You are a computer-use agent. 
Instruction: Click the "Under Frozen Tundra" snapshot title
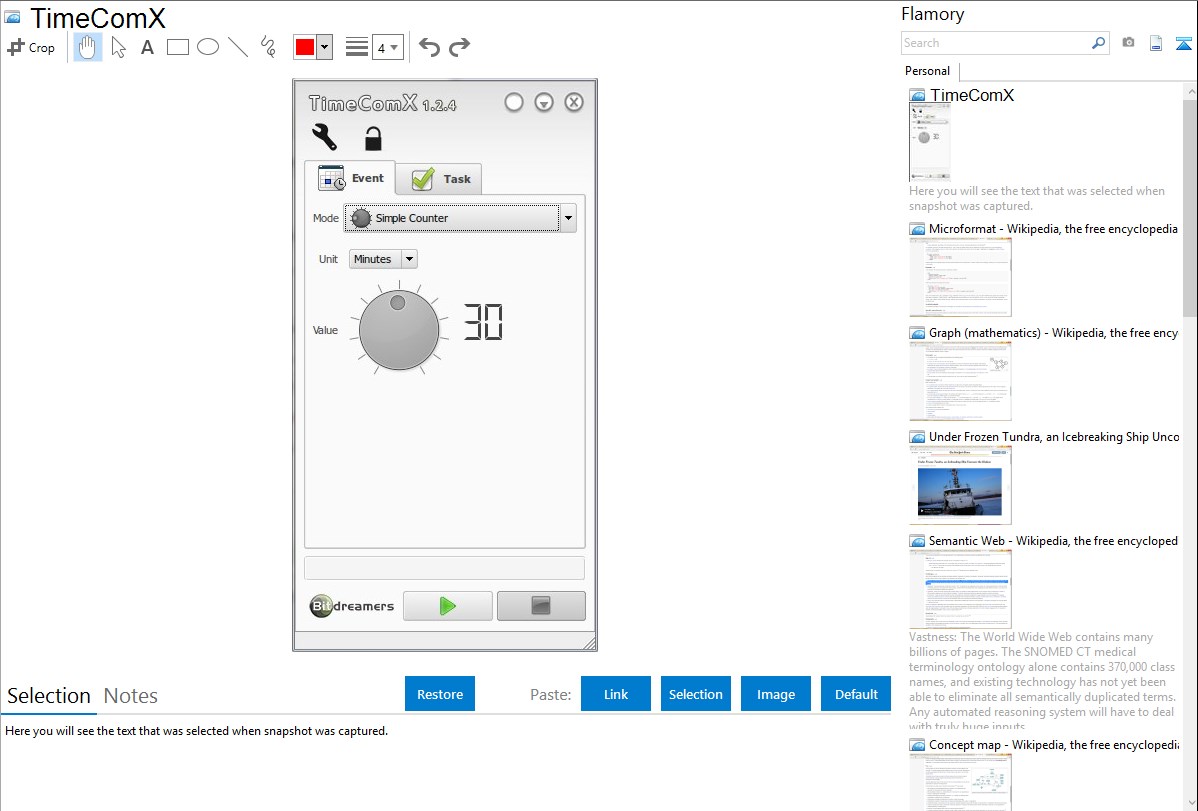pyautogui.click(x=1054, y=436)
